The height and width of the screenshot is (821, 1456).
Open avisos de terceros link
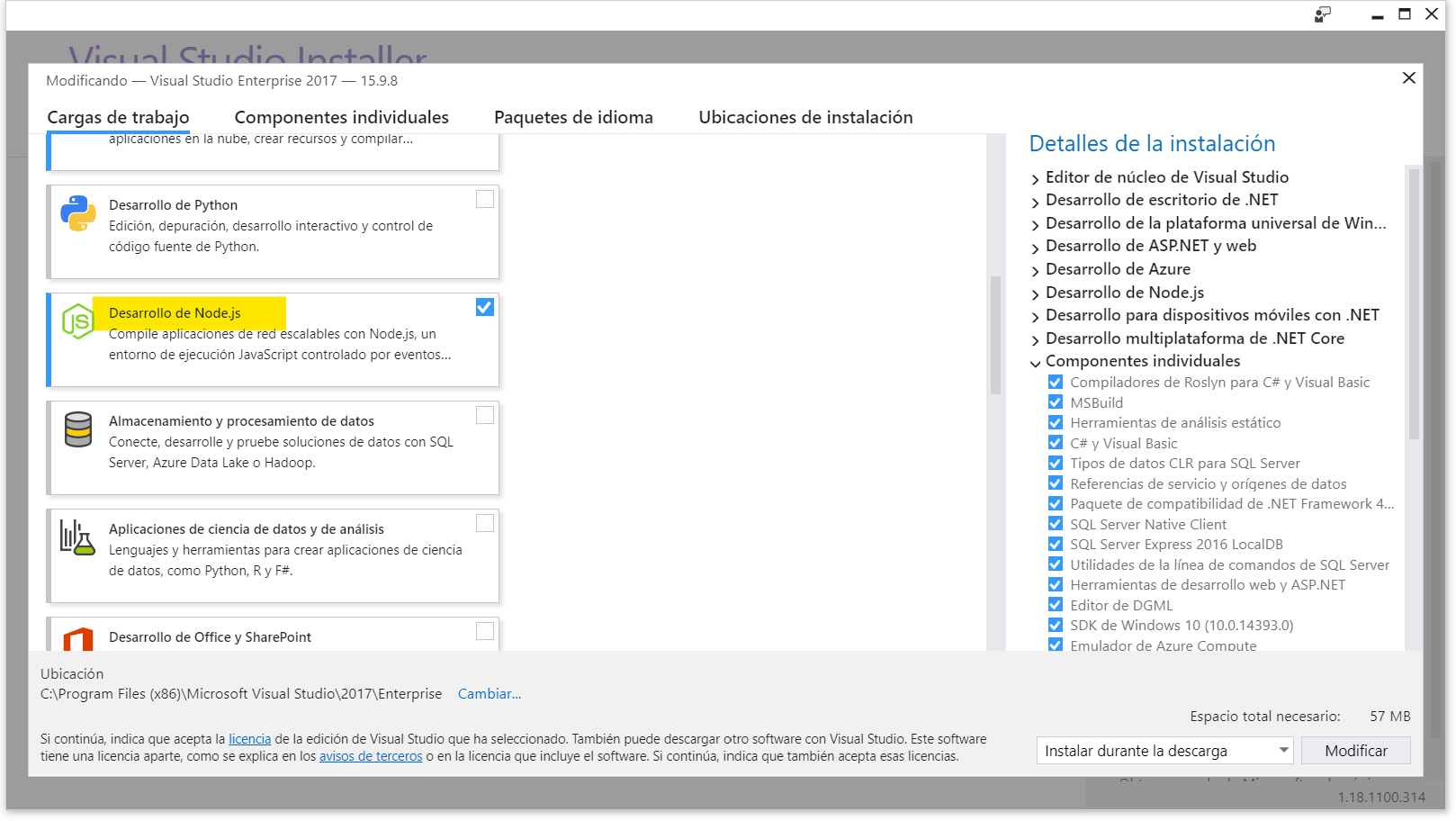click(371, 756)
